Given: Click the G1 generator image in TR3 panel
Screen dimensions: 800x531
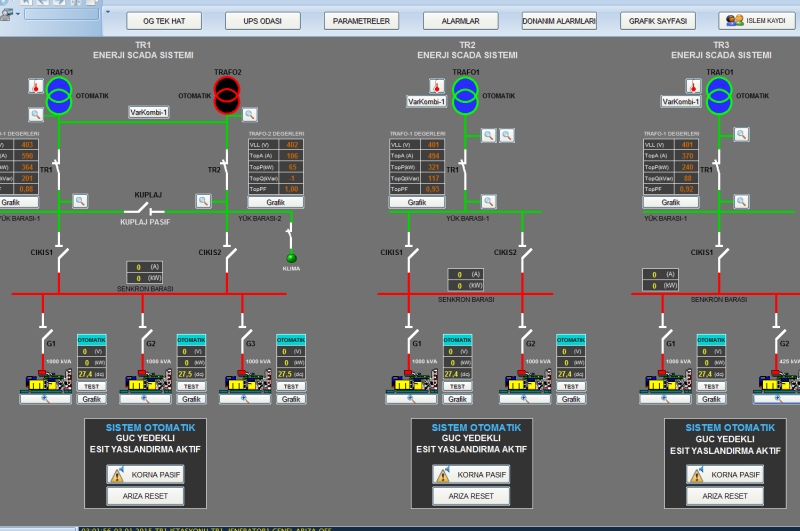Looking at the screenshot, I should tap(666, 382).
